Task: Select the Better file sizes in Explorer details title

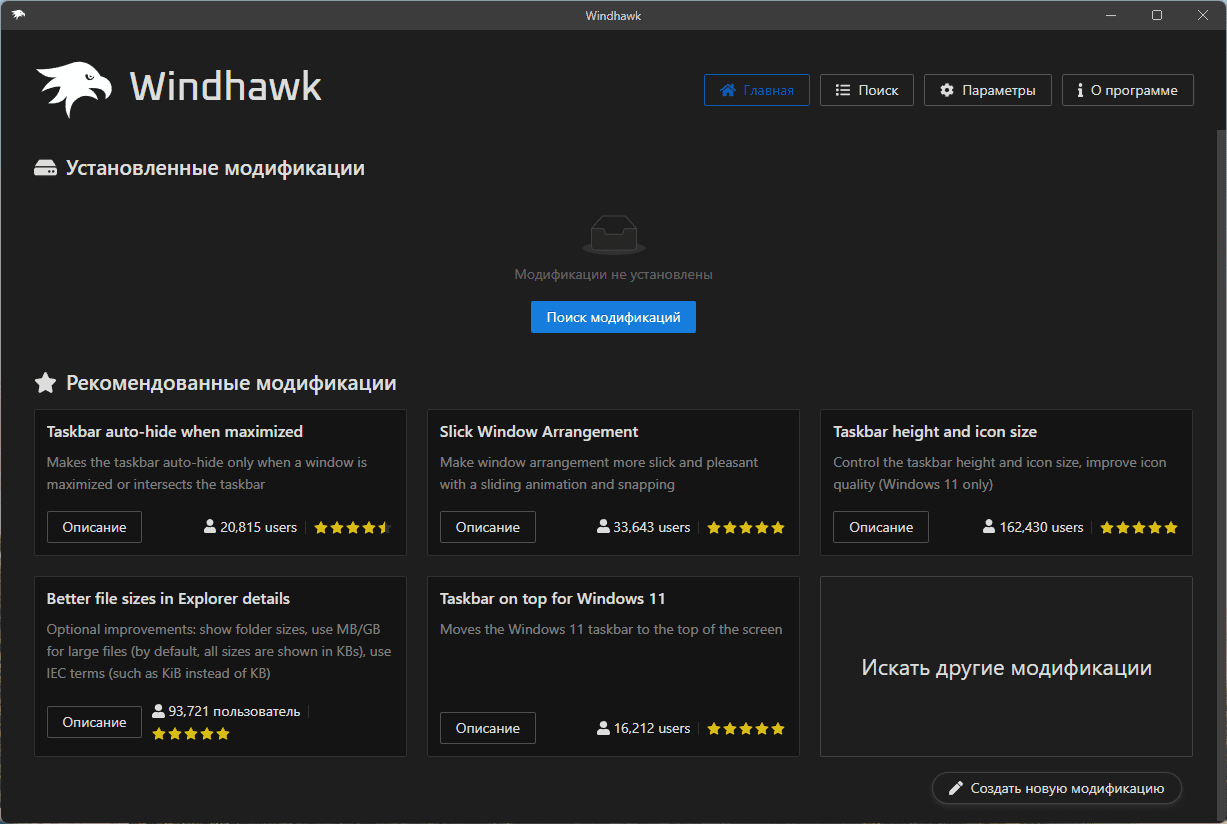Action: click(168, 599)
